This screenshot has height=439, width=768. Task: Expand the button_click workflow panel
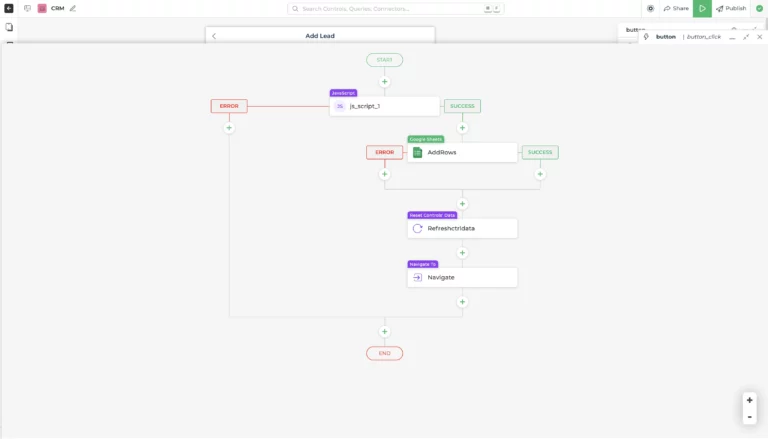746,37
